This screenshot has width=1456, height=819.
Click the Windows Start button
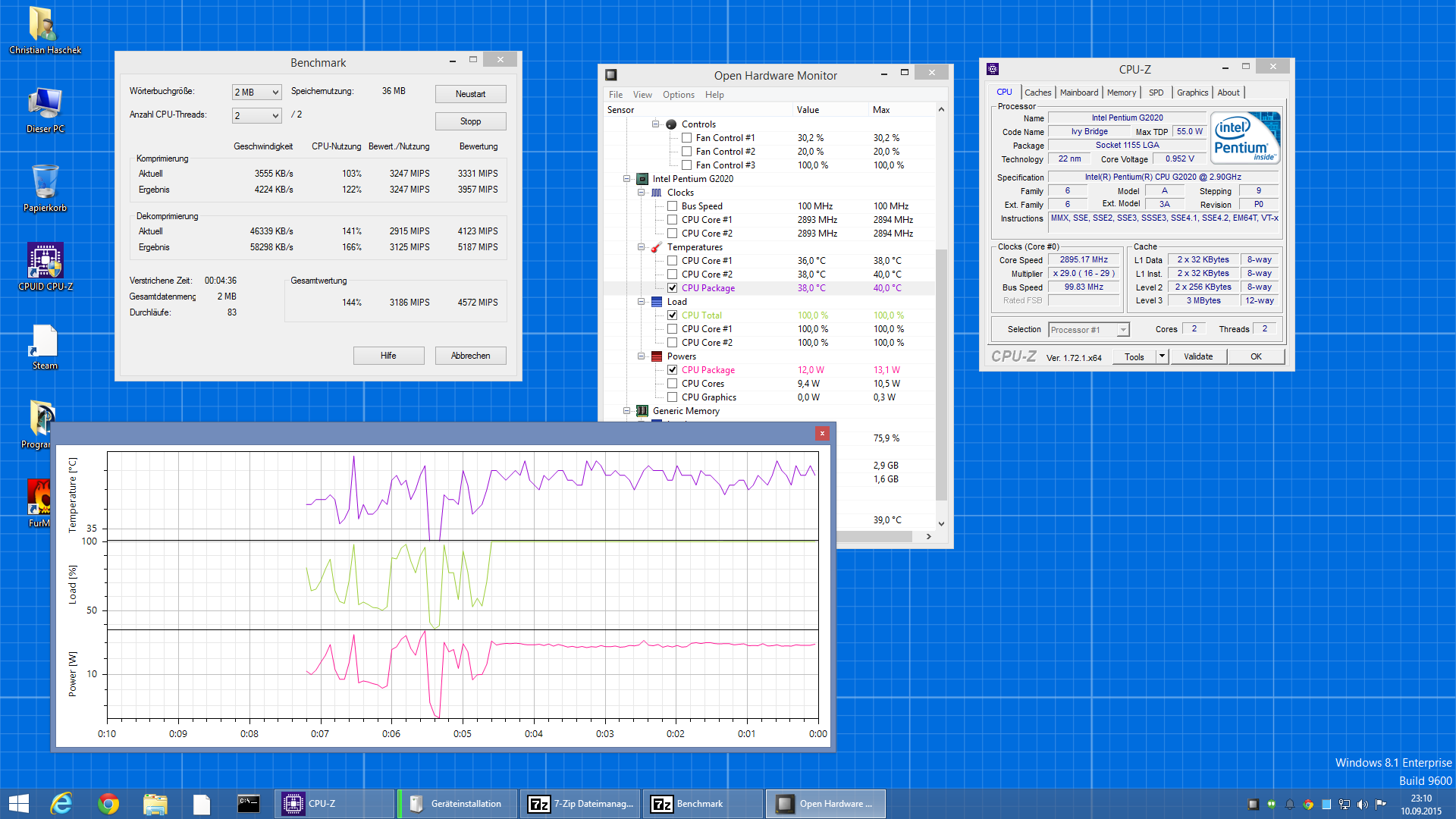[18, 804]
